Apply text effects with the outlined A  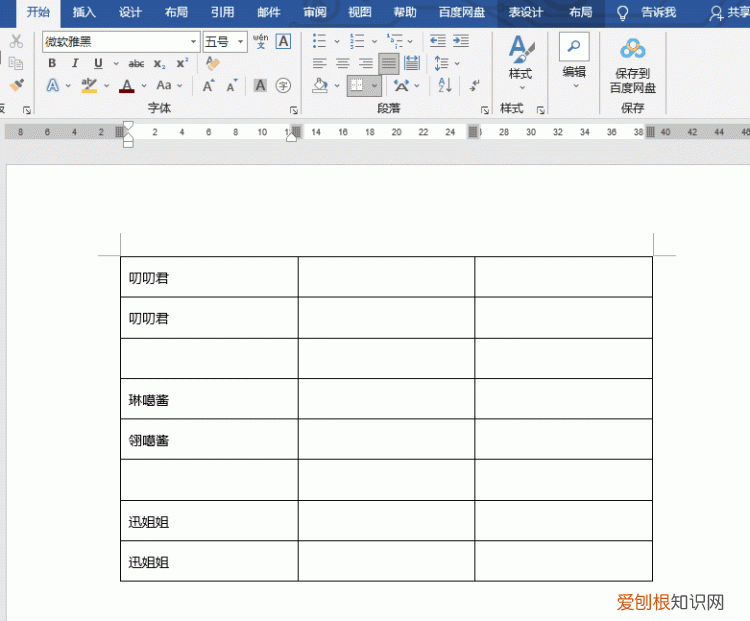53,86
